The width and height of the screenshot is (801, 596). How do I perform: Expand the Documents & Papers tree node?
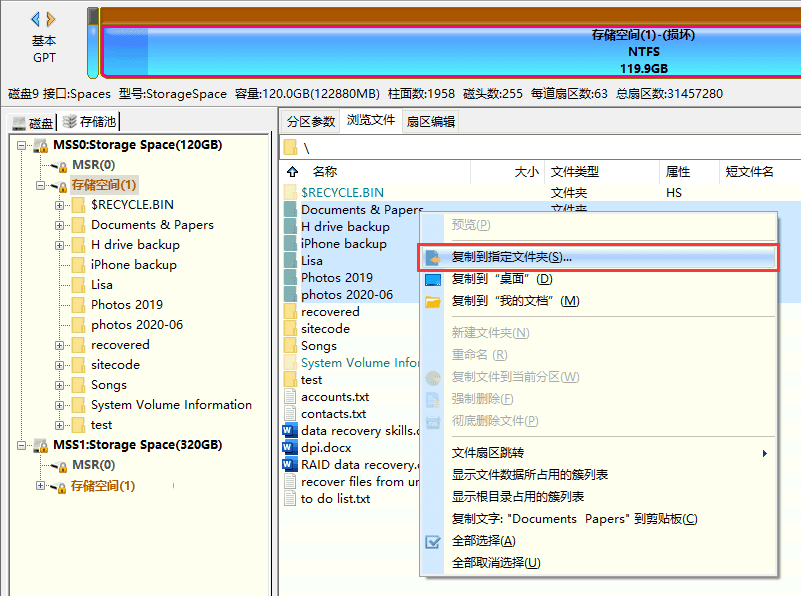[60, 225]
